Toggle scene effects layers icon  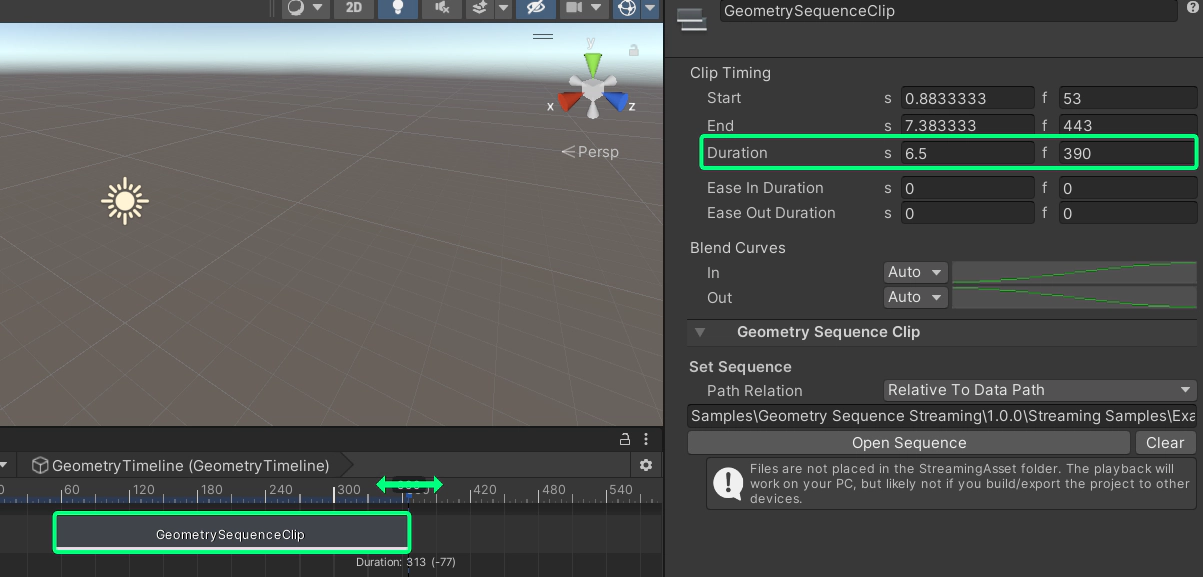click(480, 8)
